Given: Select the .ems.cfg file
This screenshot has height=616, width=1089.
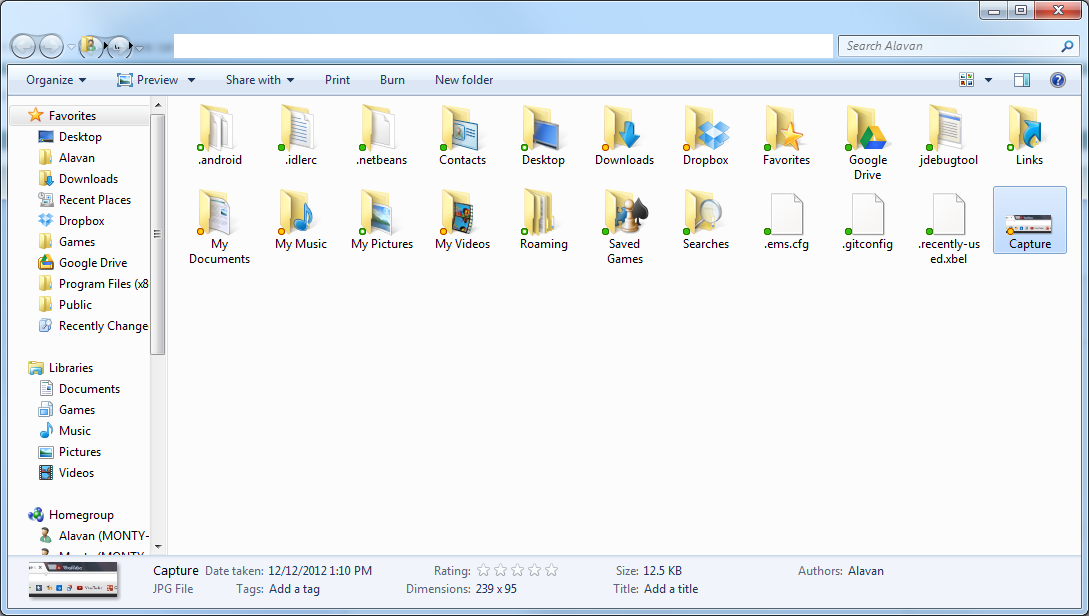Looking at the screenshot, I should [786, 220].
